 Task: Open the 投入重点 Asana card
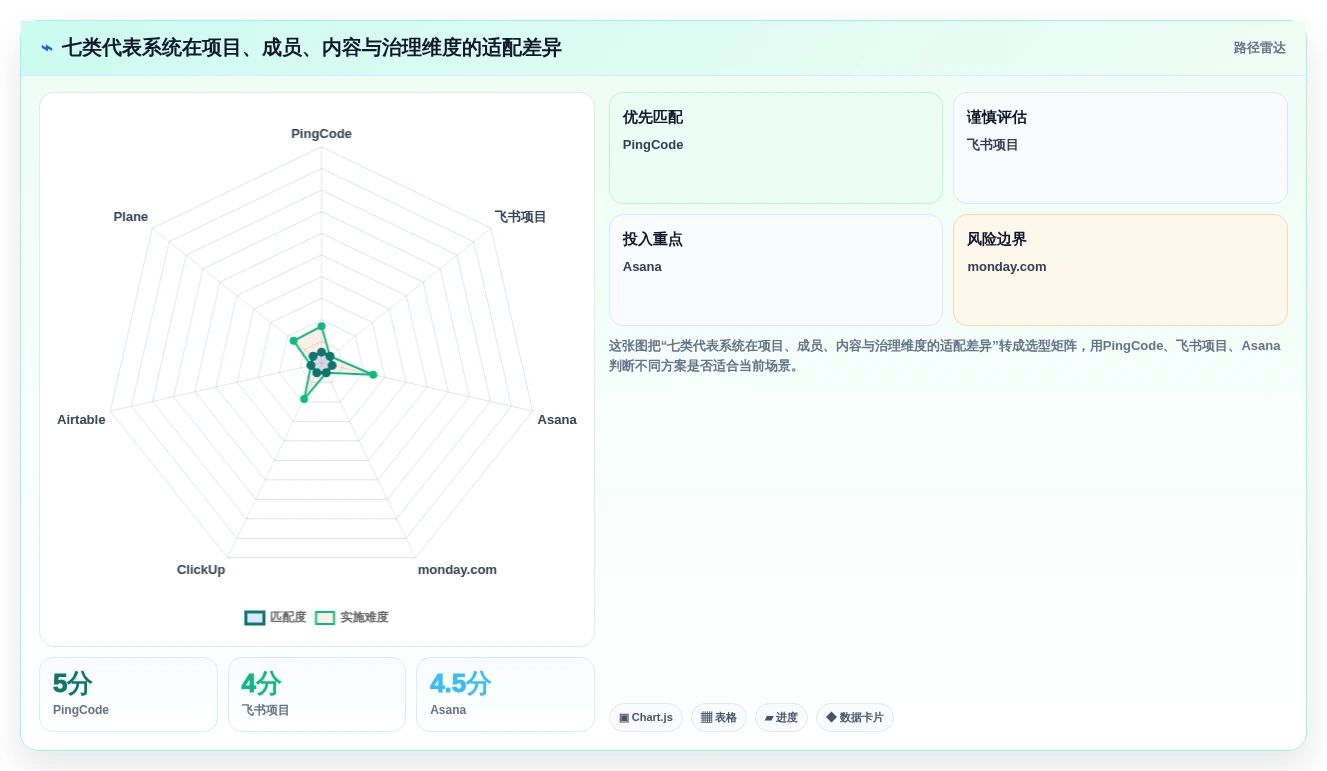click(x=776, y=270)
